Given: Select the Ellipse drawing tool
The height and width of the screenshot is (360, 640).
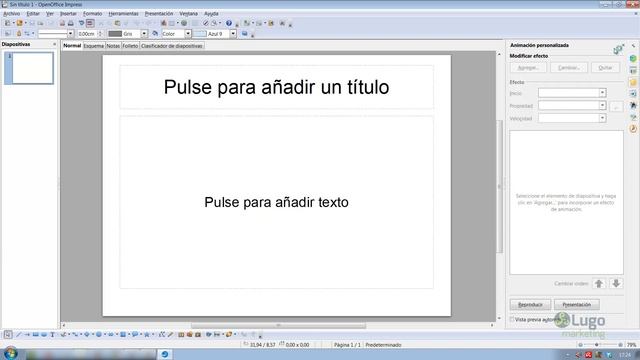Looking at the screenshot, I should coord(44,335).
